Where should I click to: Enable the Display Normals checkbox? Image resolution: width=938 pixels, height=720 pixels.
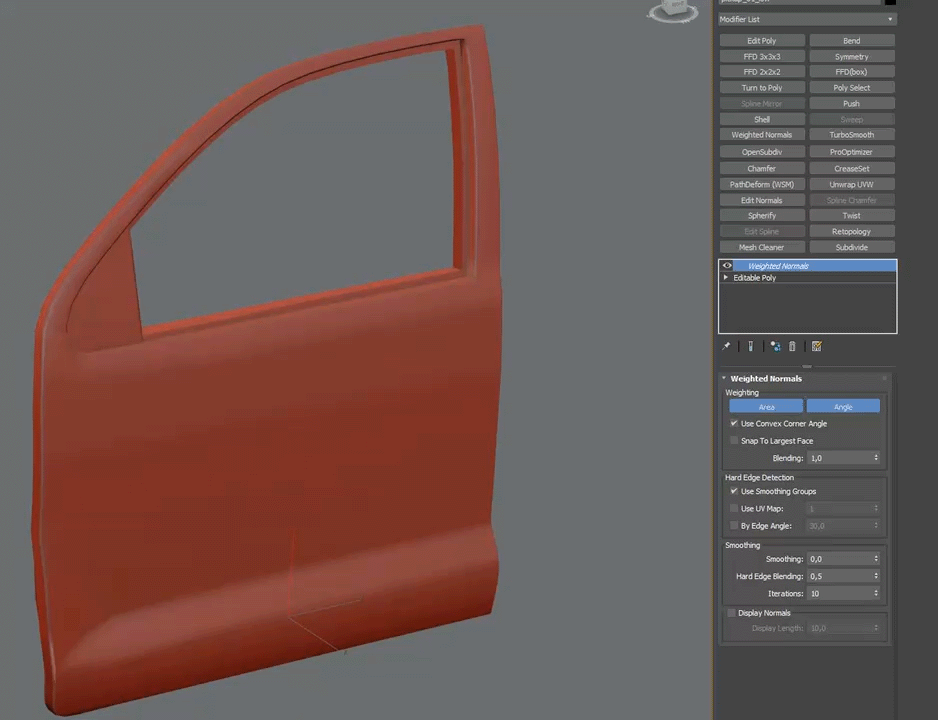732,613
